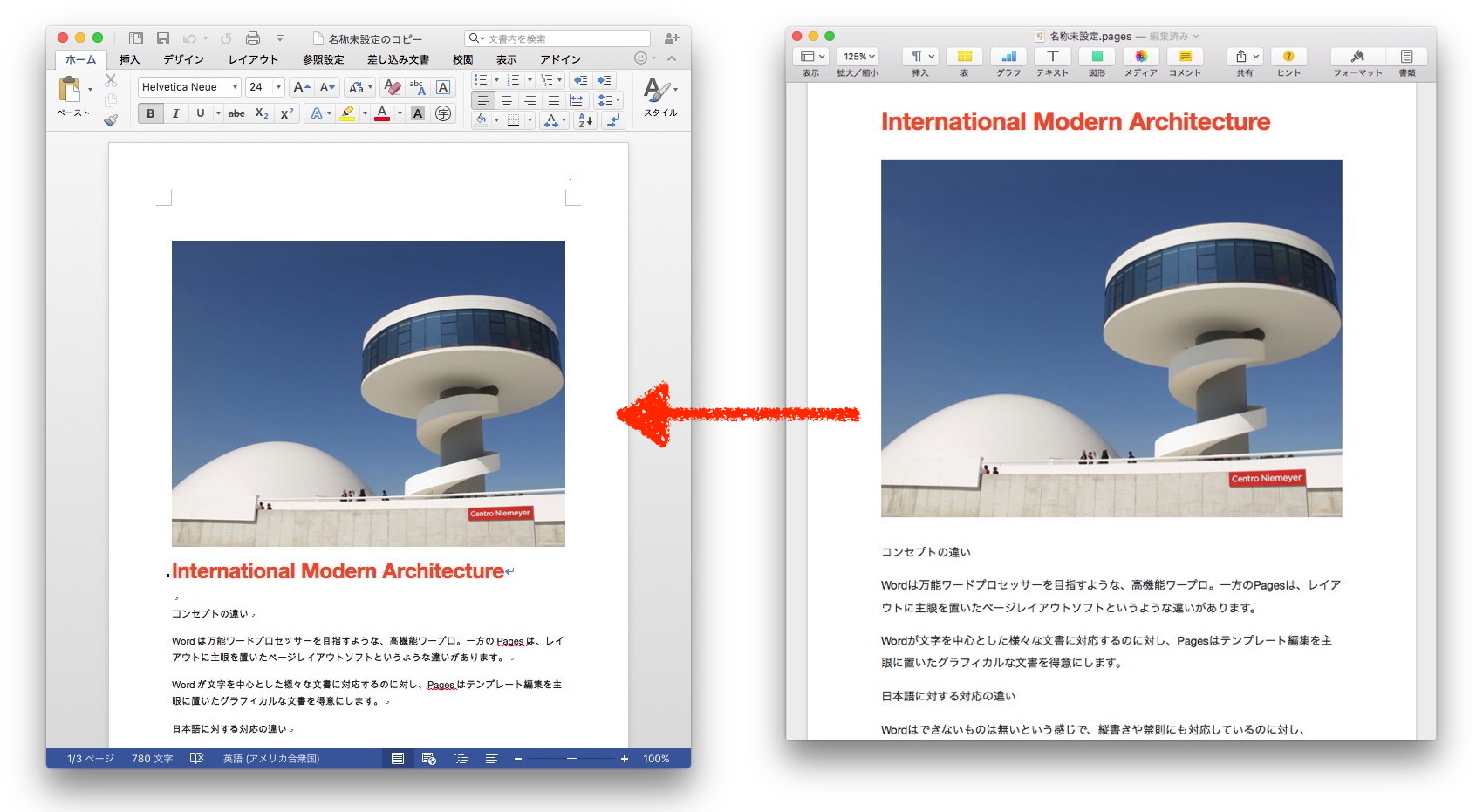1483x812 pixels.
Task: Open the 挿入 tab in Word
Action: tap(129, 59)
